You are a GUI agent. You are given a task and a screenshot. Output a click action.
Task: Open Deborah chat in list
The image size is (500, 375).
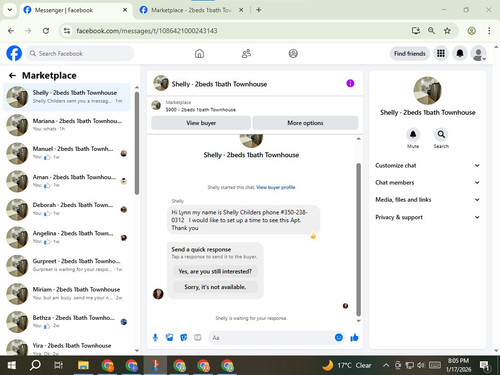coord(67,209)
